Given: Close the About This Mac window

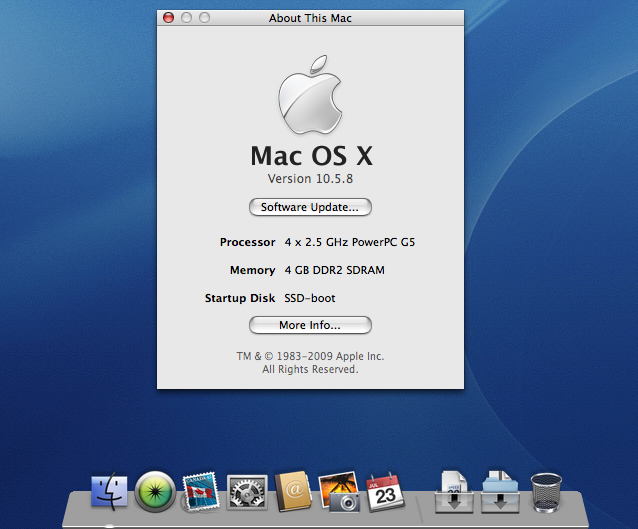Looking at the screenshot, I should click(168, 17).
